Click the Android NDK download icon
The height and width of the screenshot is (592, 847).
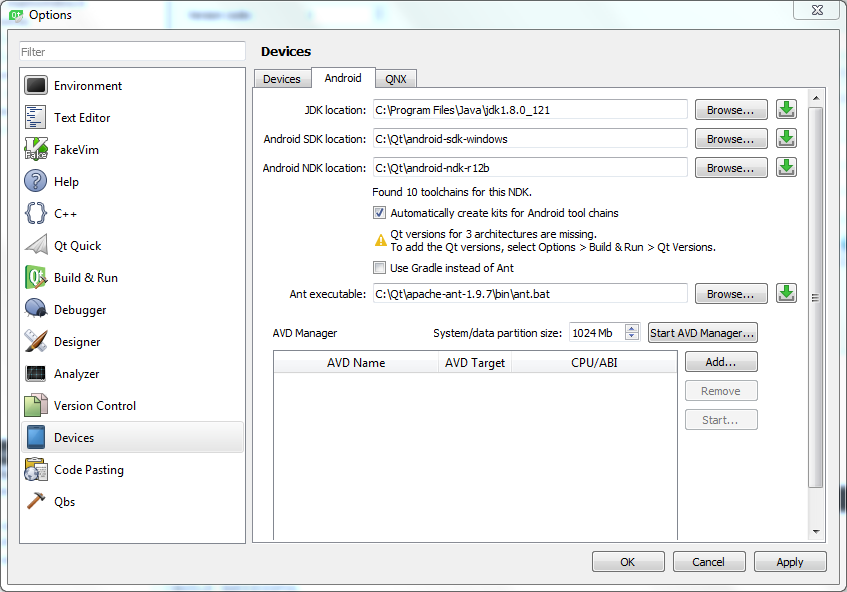[786, 168]
